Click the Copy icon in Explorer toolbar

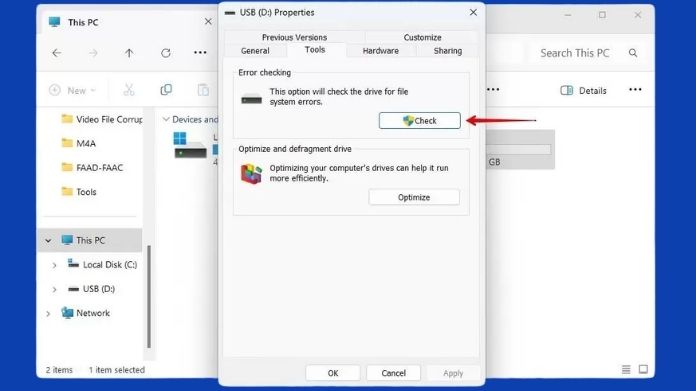(x=166, y=90)
